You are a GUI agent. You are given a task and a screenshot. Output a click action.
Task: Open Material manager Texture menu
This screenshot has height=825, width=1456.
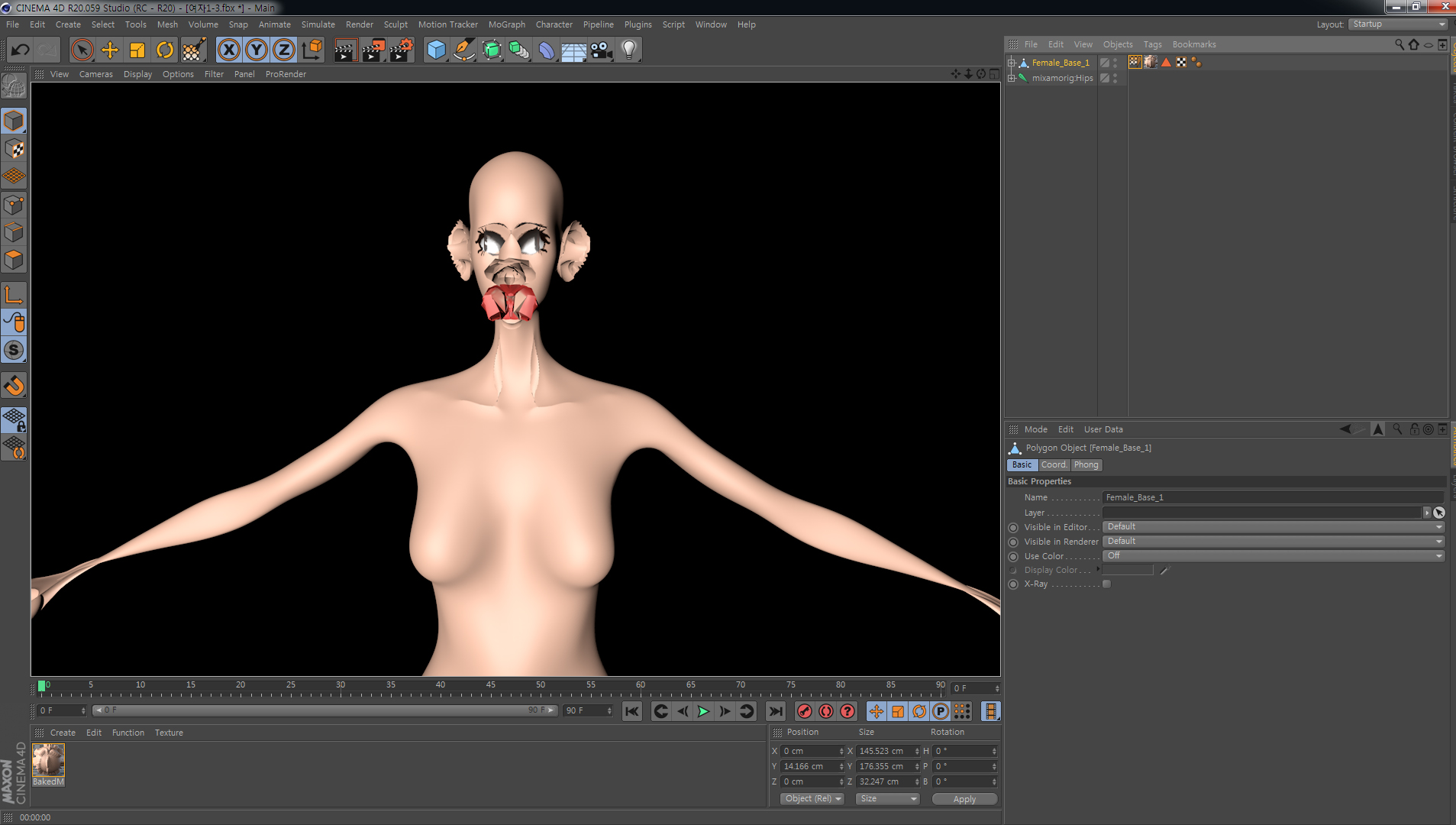(x=169, y=733)
